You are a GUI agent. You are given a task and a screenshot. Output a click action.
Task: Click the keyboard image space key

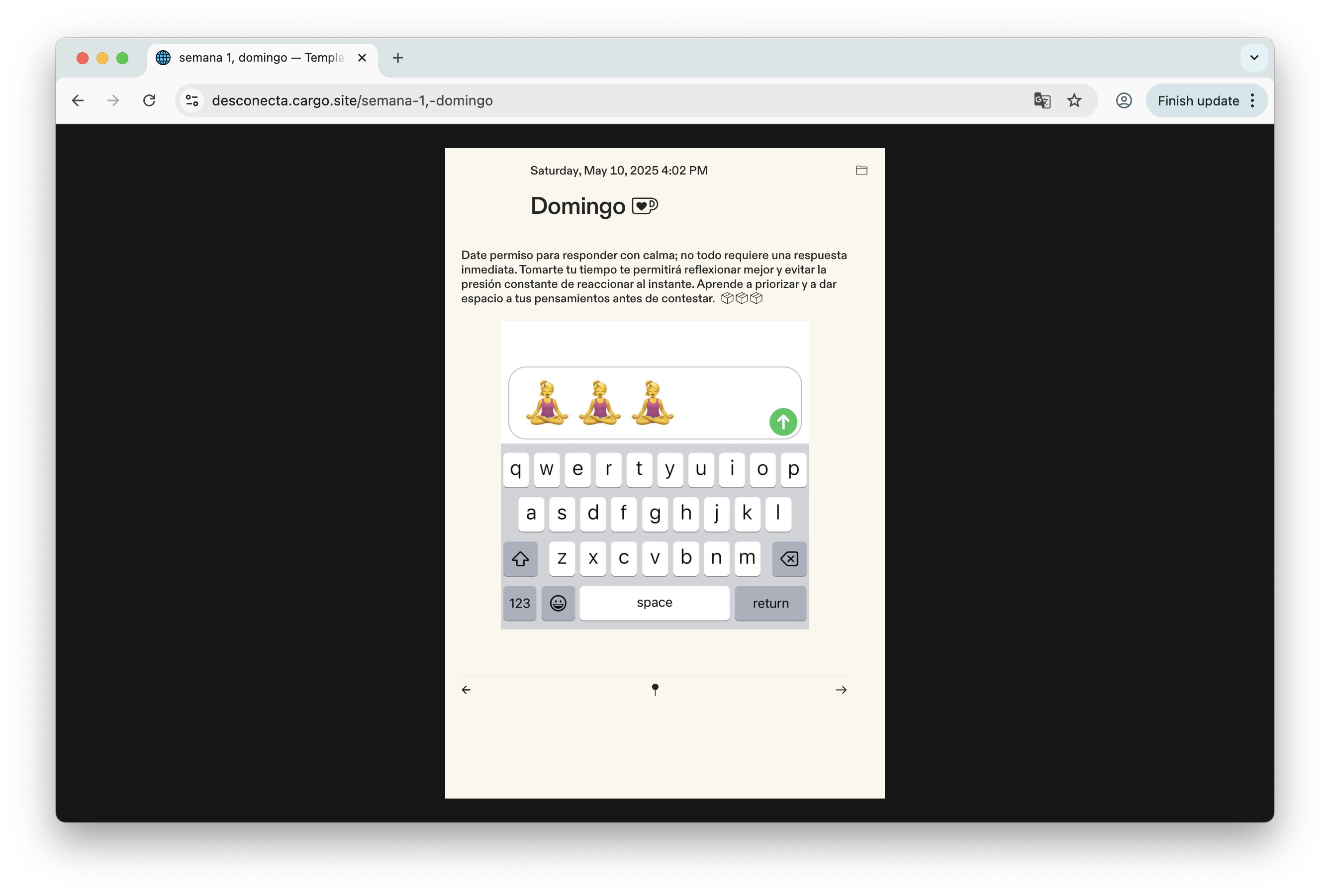(654, 603)
